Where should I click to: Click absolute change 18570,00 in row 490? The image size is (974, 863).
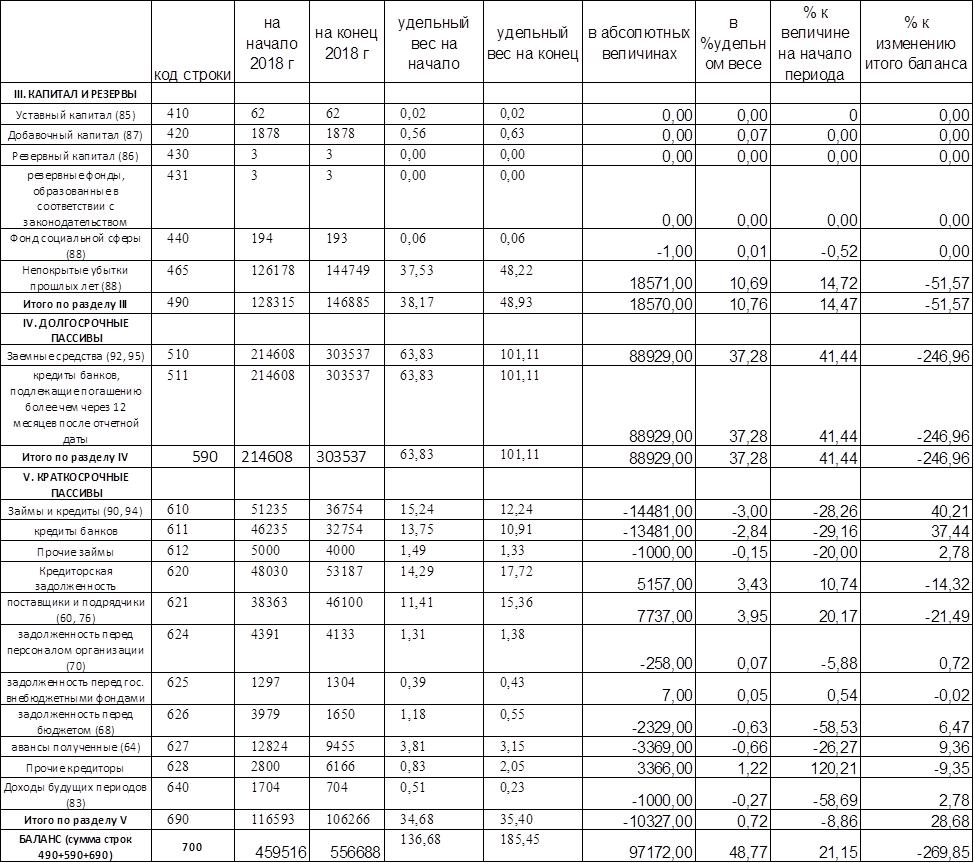(x=639, y=303)
